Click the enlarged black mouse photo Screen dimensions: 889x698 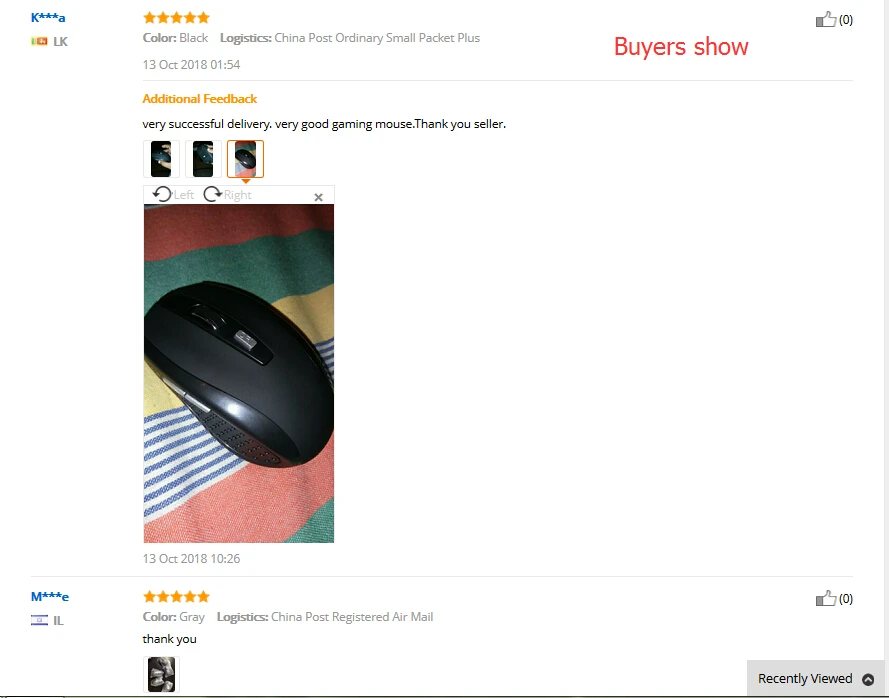click(x=239, y=374)
